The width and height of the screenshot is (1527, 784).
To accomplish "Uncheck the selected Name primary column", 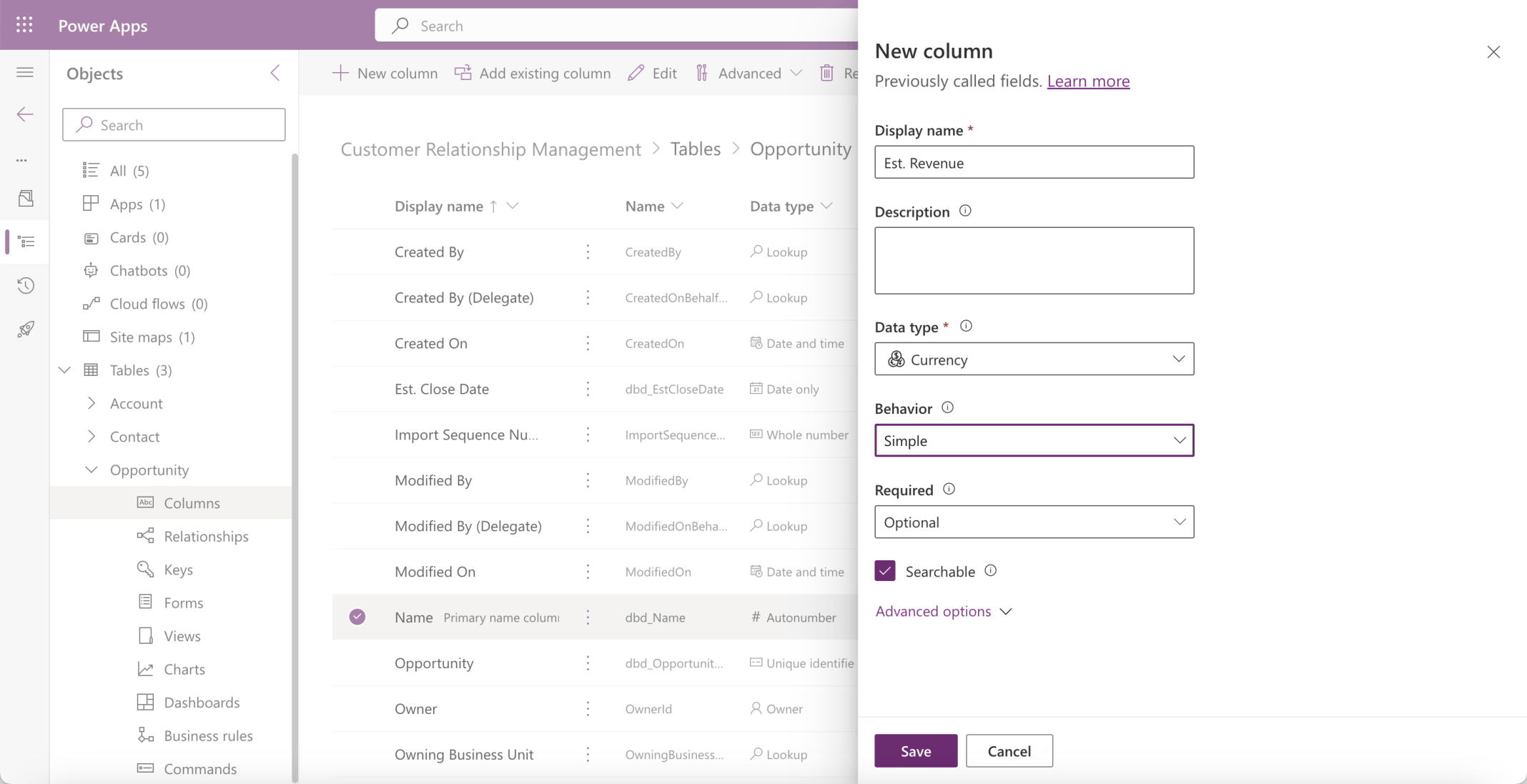I will pos(357,616).
